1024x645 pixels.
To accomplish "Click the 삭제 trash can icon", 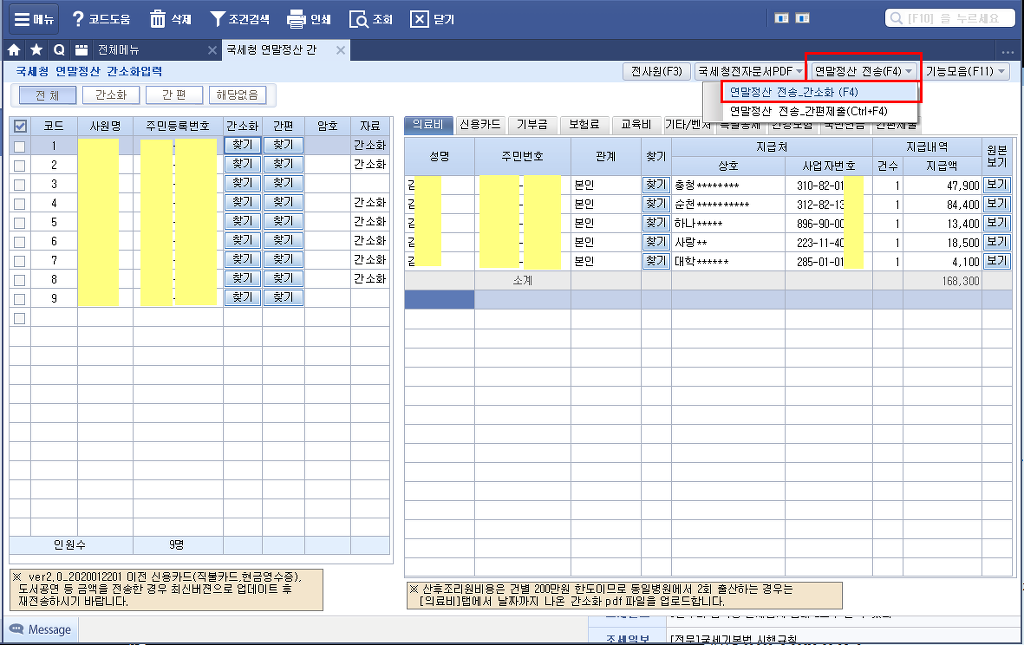I will 157,19.
